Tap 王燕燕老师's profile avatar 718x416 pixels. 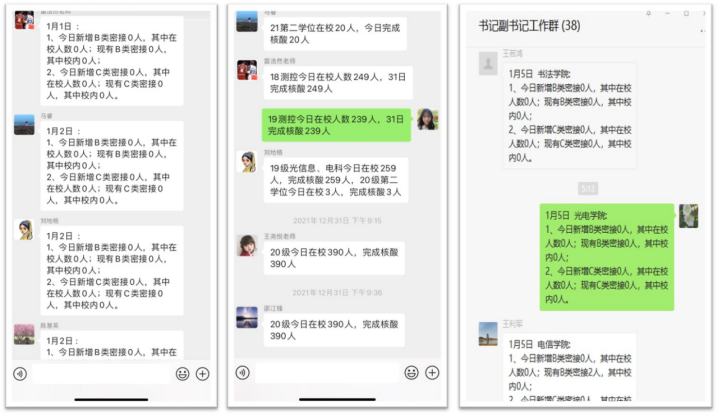(x=247, y=245)
